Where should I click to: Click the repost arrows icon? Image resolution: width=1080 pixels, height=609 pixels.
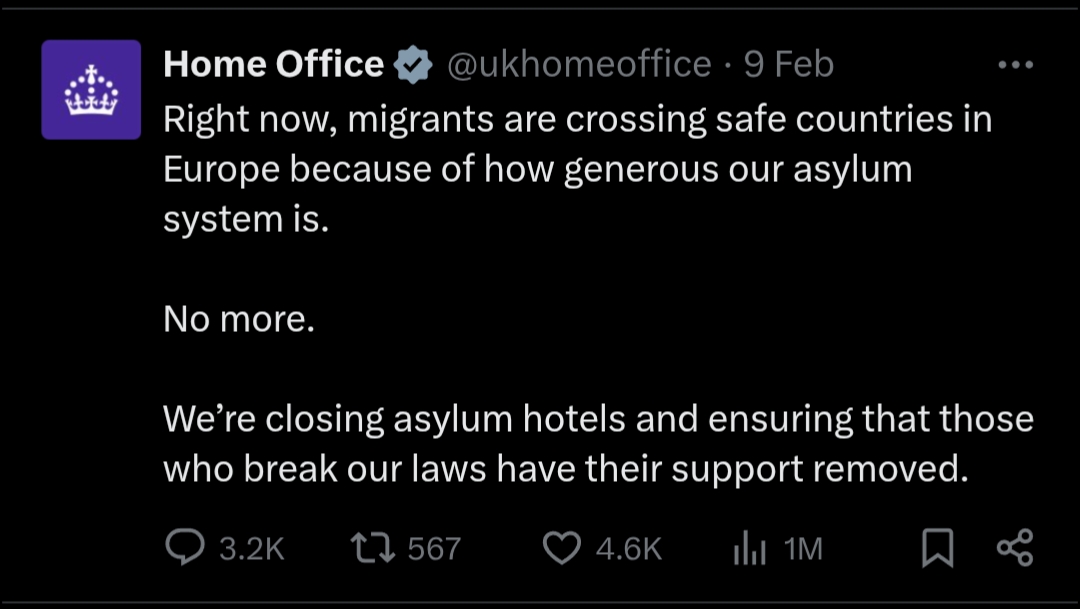pyautogui.click(x=373, y=547)
